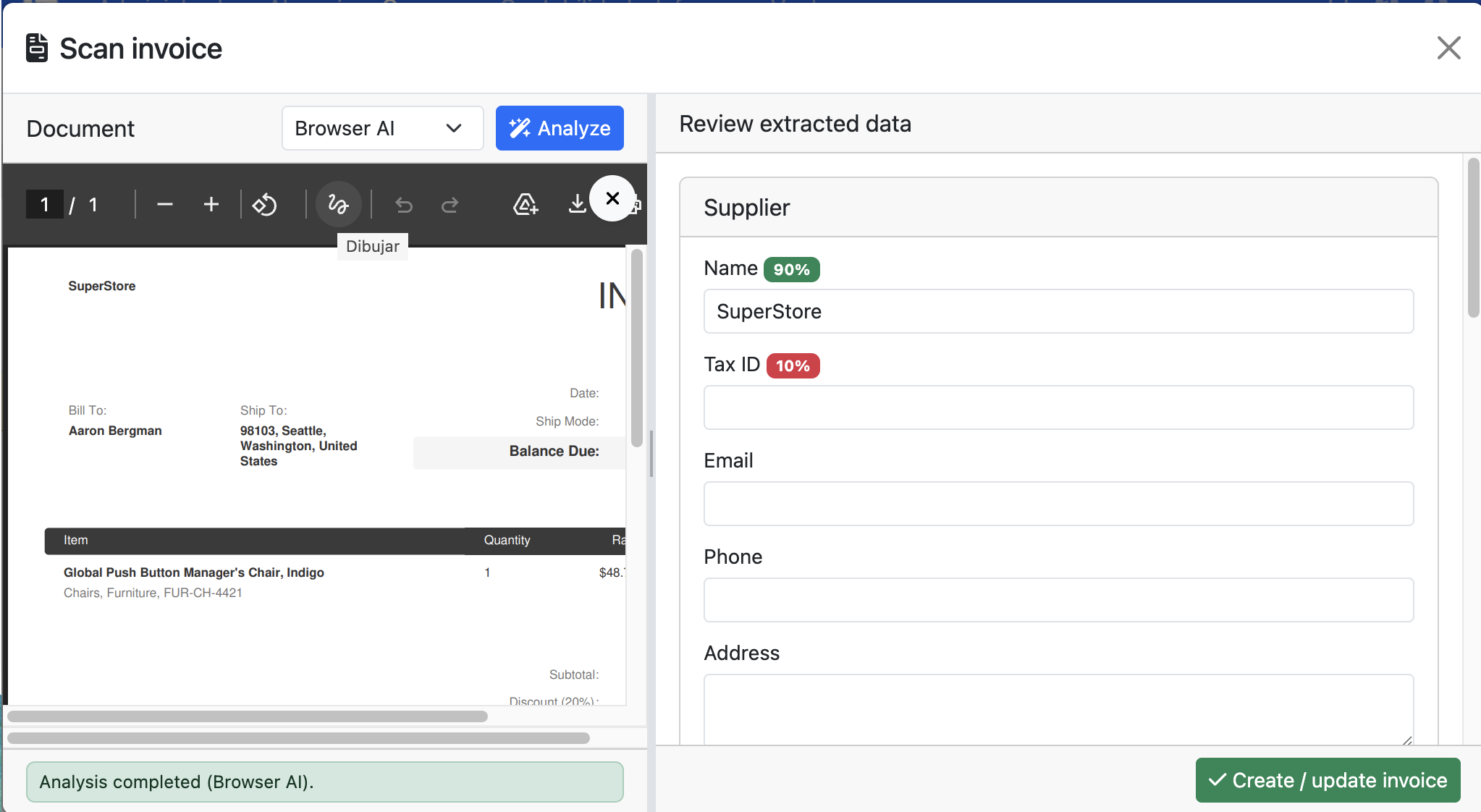Focus the Phone input field

tap(1058, 600)
